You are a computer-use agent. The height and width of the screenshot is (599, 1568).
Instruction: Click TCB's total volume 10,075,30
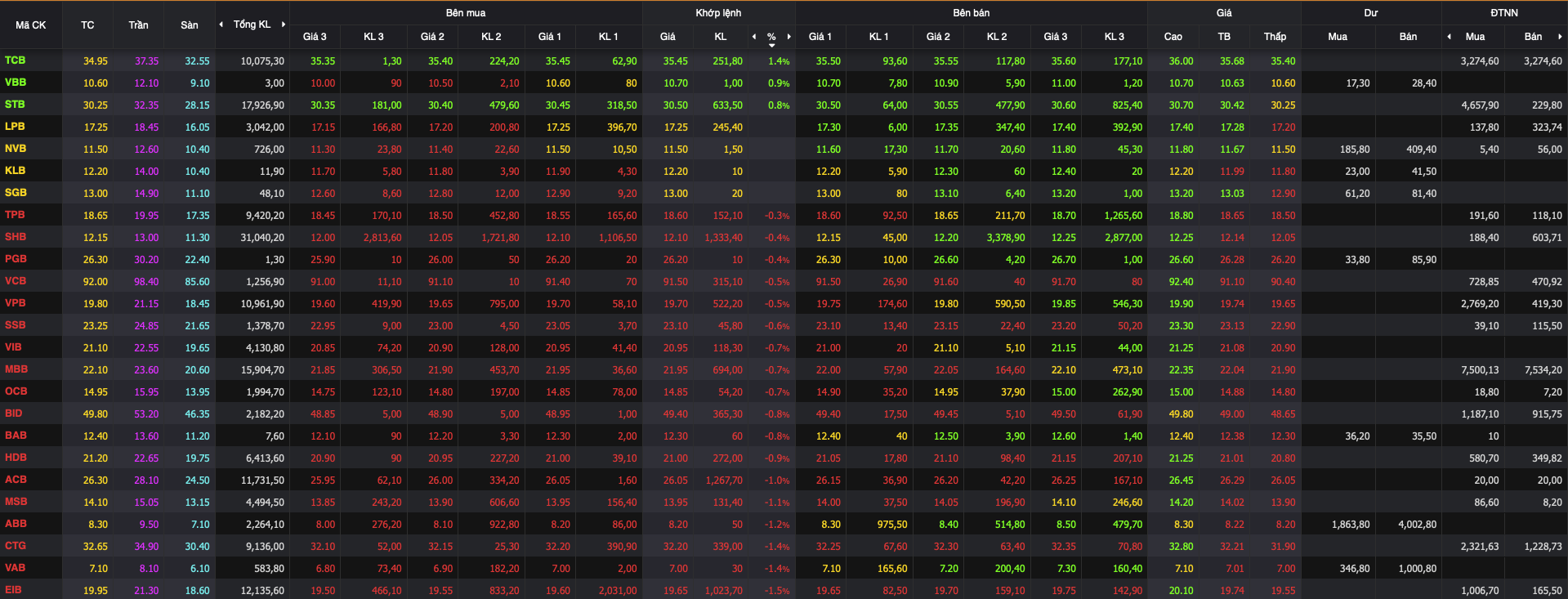(262, 61)
